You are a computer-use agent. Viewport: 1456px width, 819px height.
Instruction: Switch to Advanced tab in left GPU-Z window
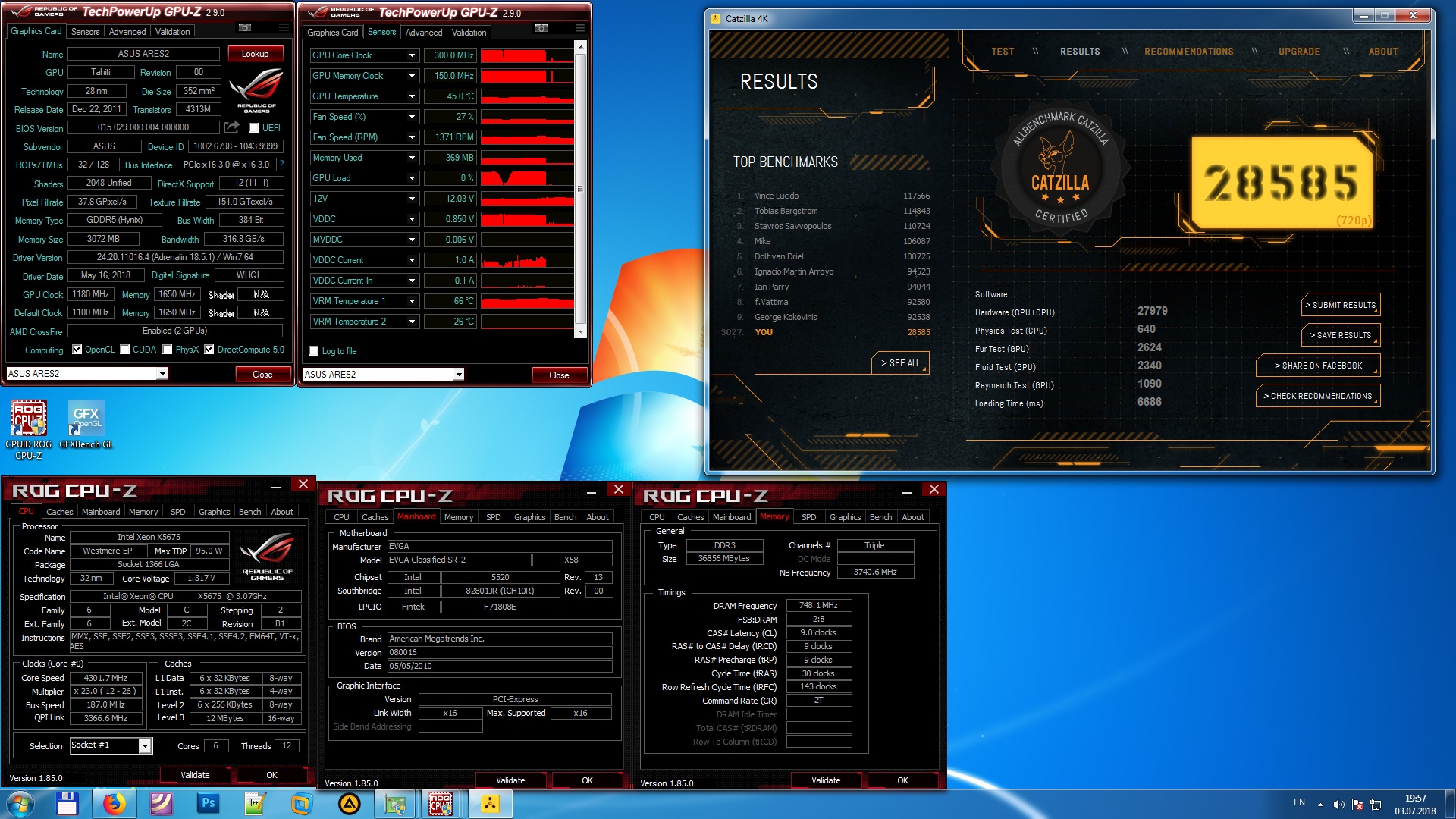[x=127, y=32]
